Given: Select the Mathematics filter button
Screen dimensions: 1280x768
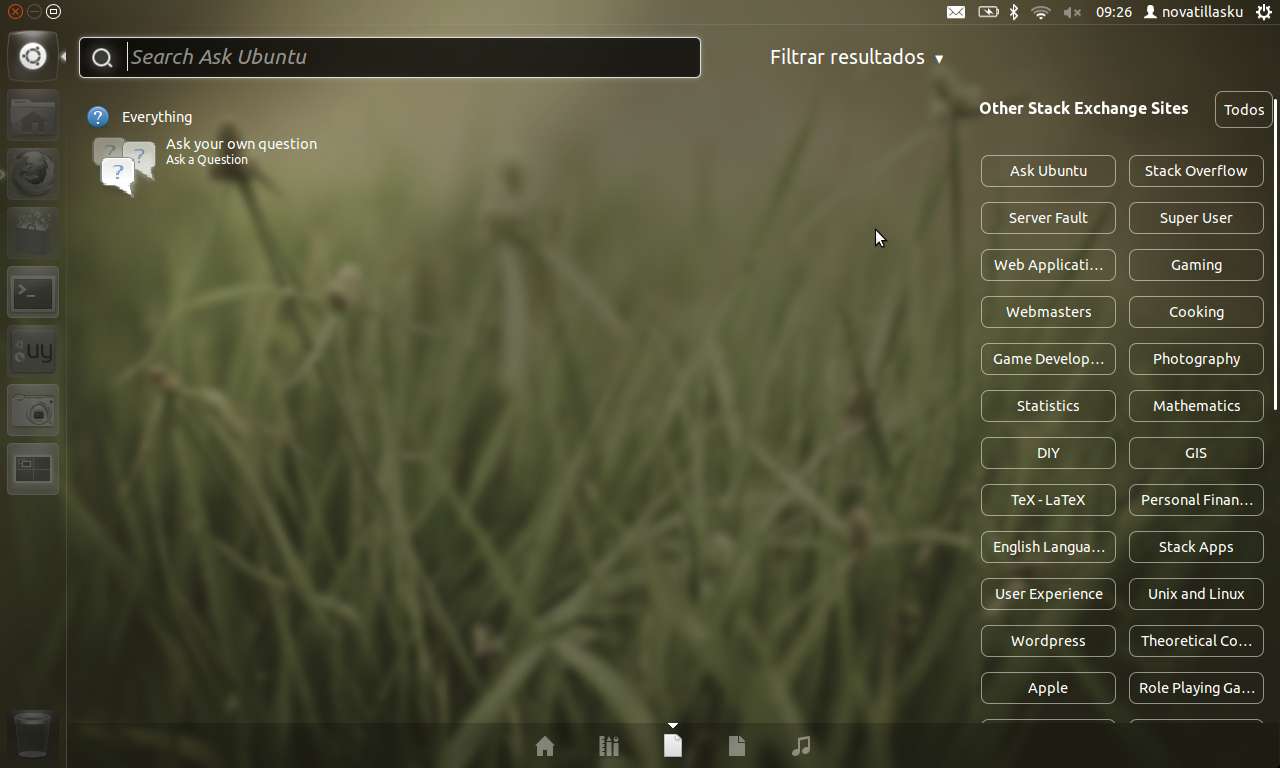Looking at the screenshot, I should [1196, 406].
